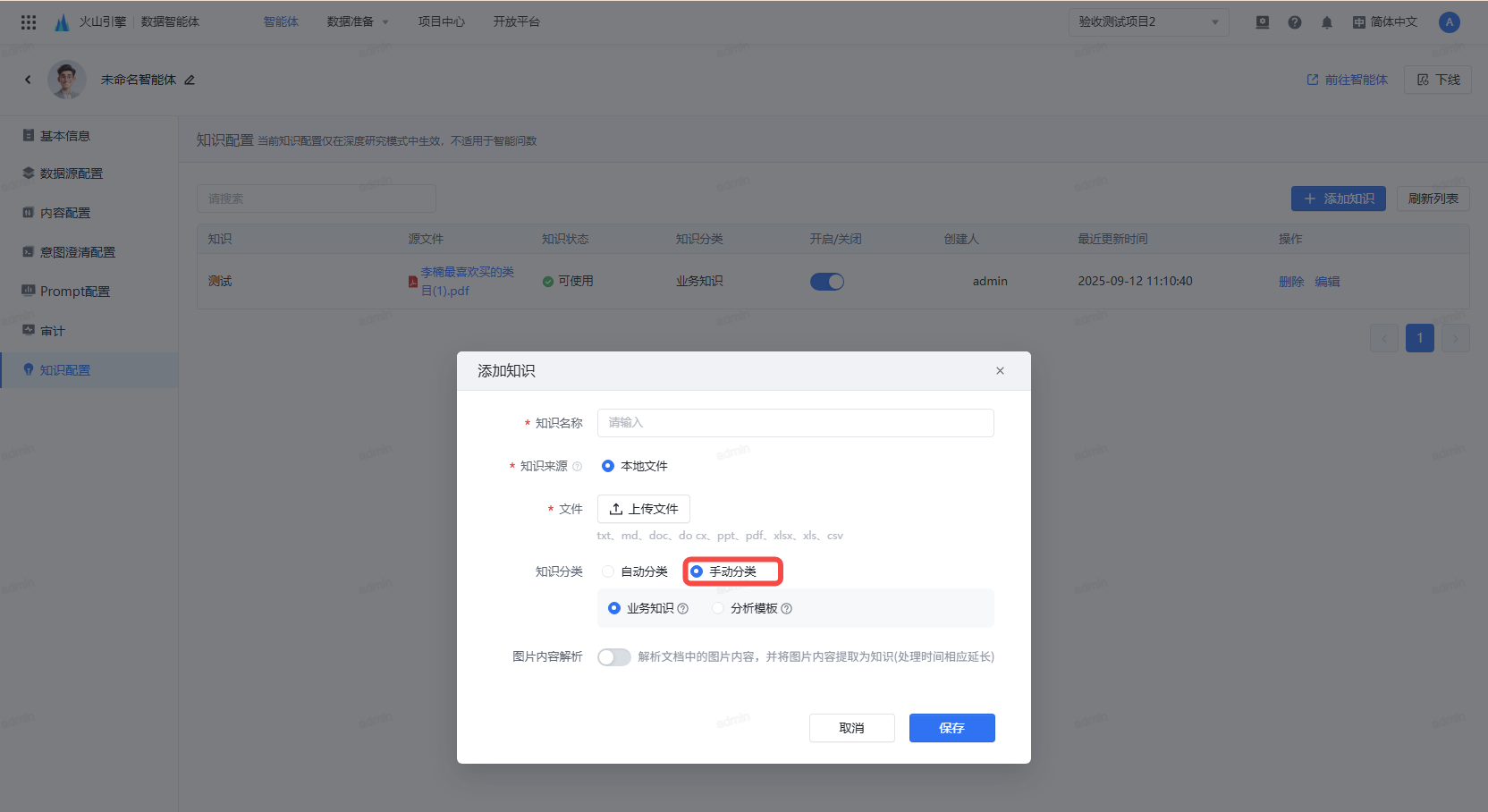Open the 开放平台 nav tab

tap(517, 22)
